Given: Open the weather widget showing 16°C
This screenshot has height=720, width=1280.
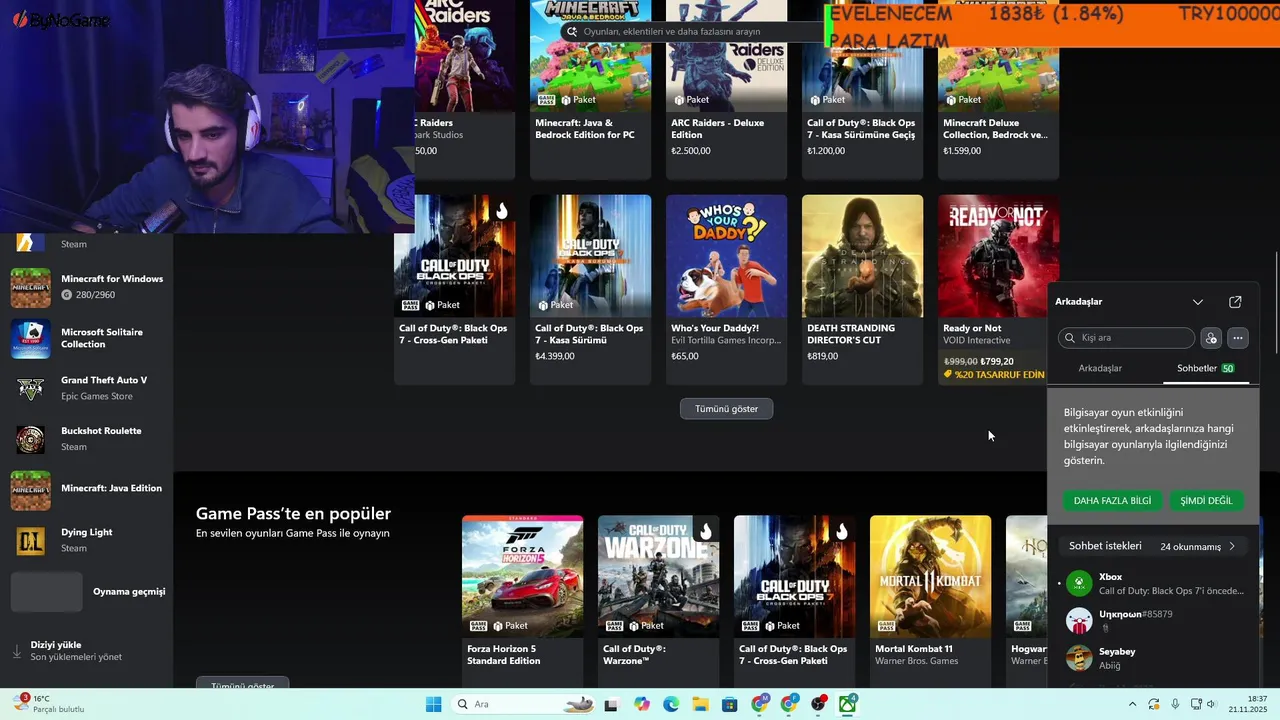Looking at the screenshot, I should pyautogui.click(x=50, y=704).
